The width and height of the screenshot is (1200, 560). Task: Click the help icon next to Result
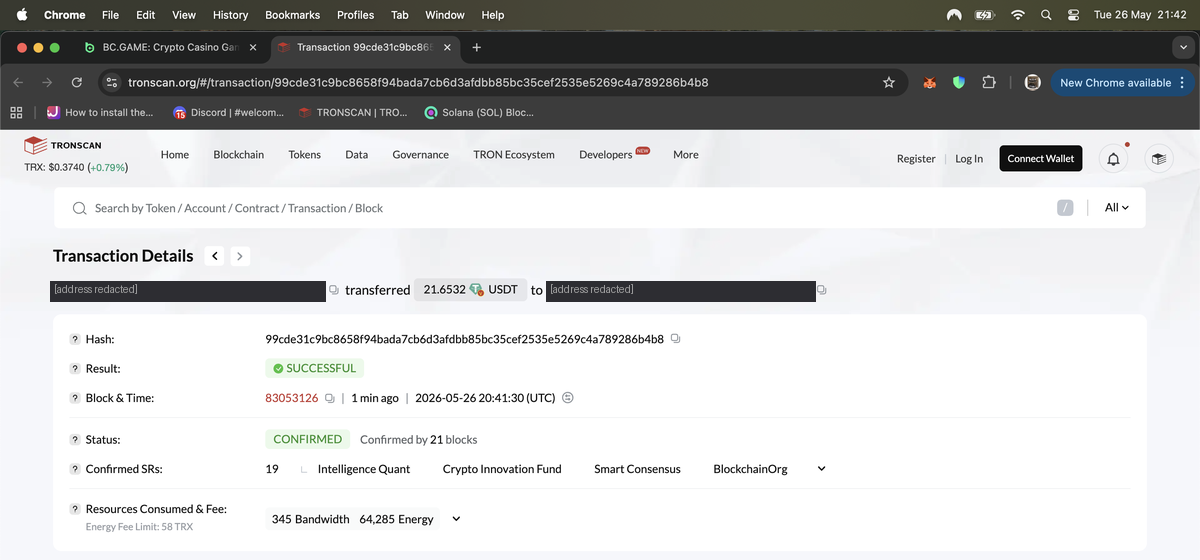pos(75,369)
